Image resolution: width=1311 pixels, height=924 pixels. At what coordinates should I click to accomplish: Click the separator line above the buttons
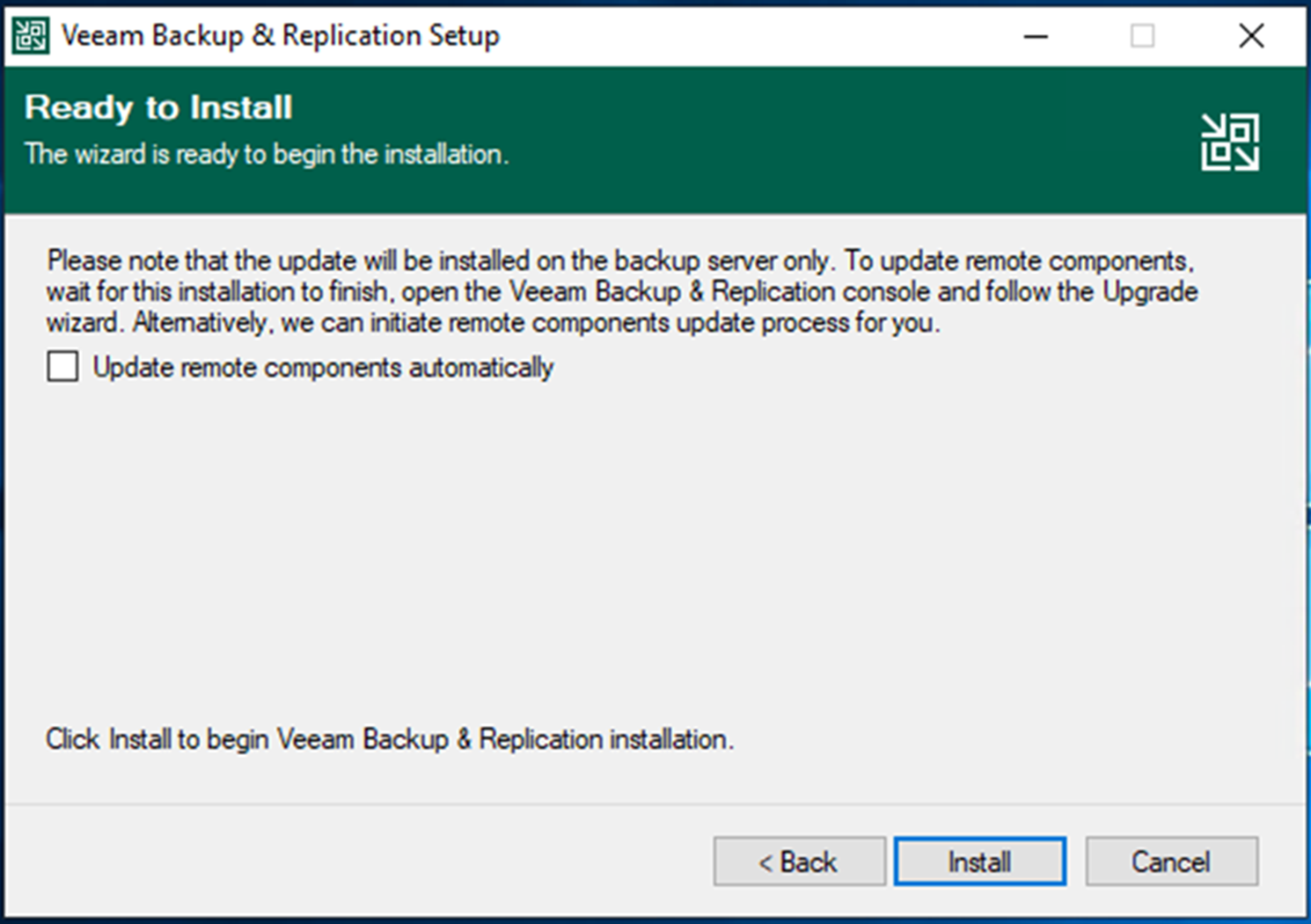[x=655, y=803]
